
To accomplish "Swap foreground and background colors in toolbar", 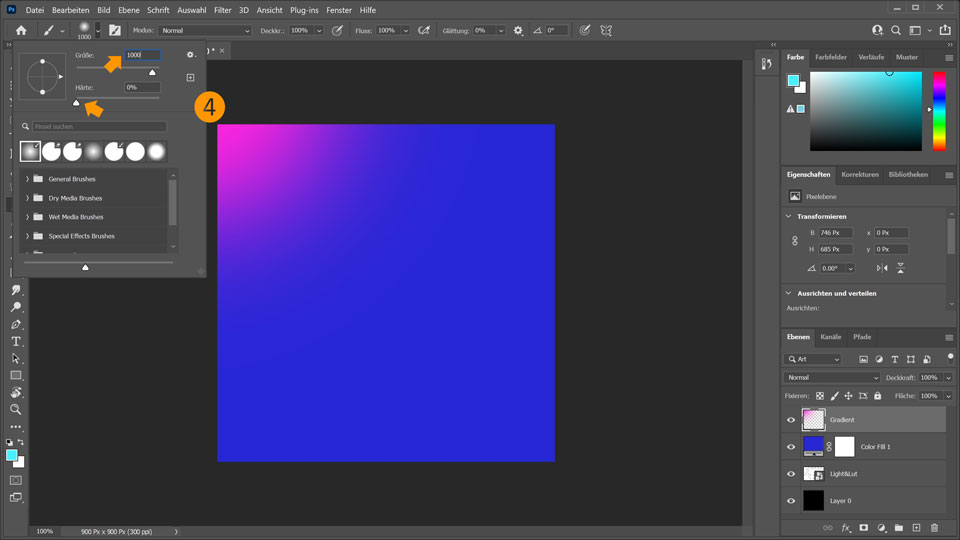I will 21,442.
